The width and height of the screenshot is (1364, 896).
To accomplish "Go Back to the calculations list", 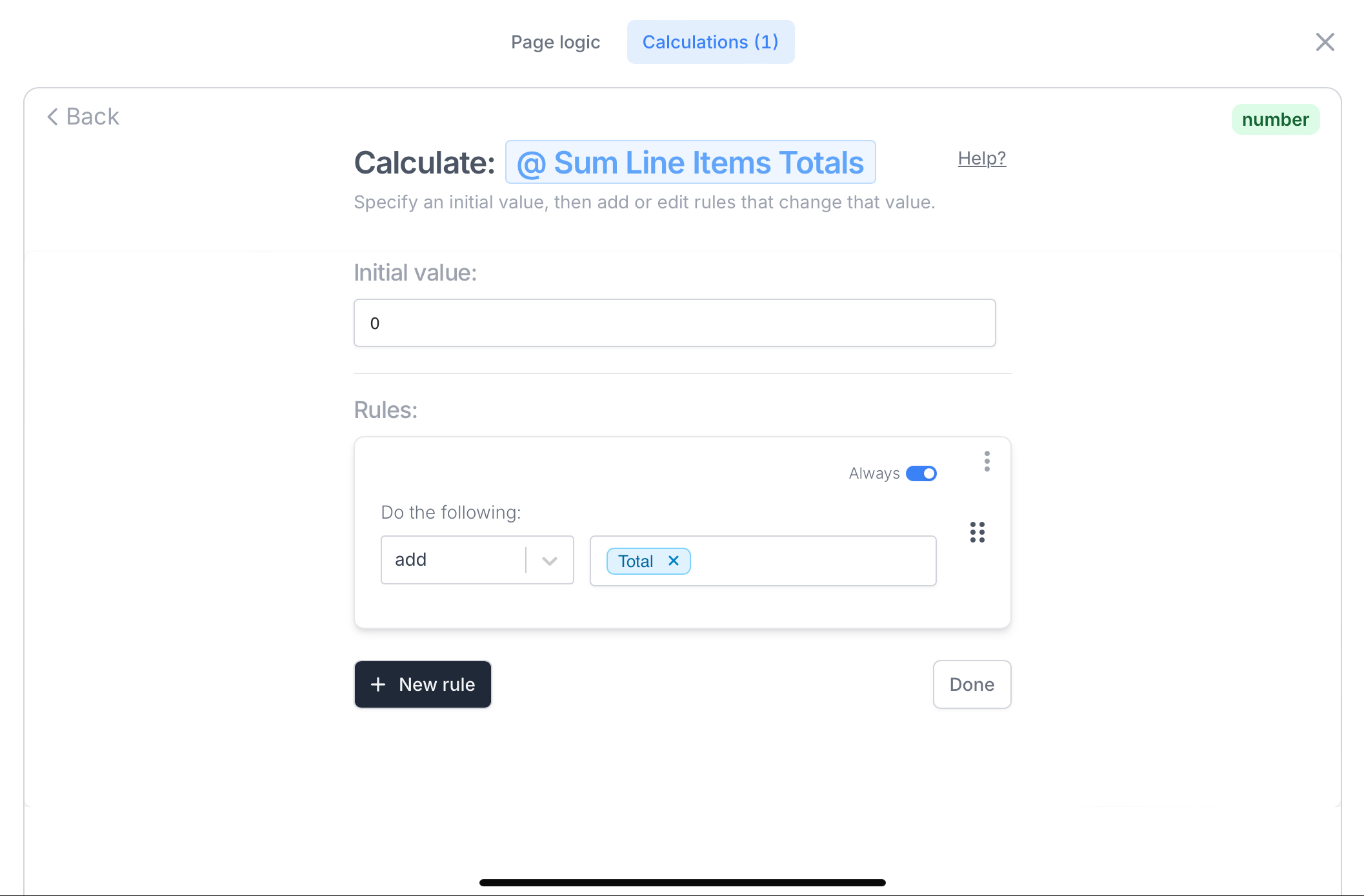I will click(83, 117).
